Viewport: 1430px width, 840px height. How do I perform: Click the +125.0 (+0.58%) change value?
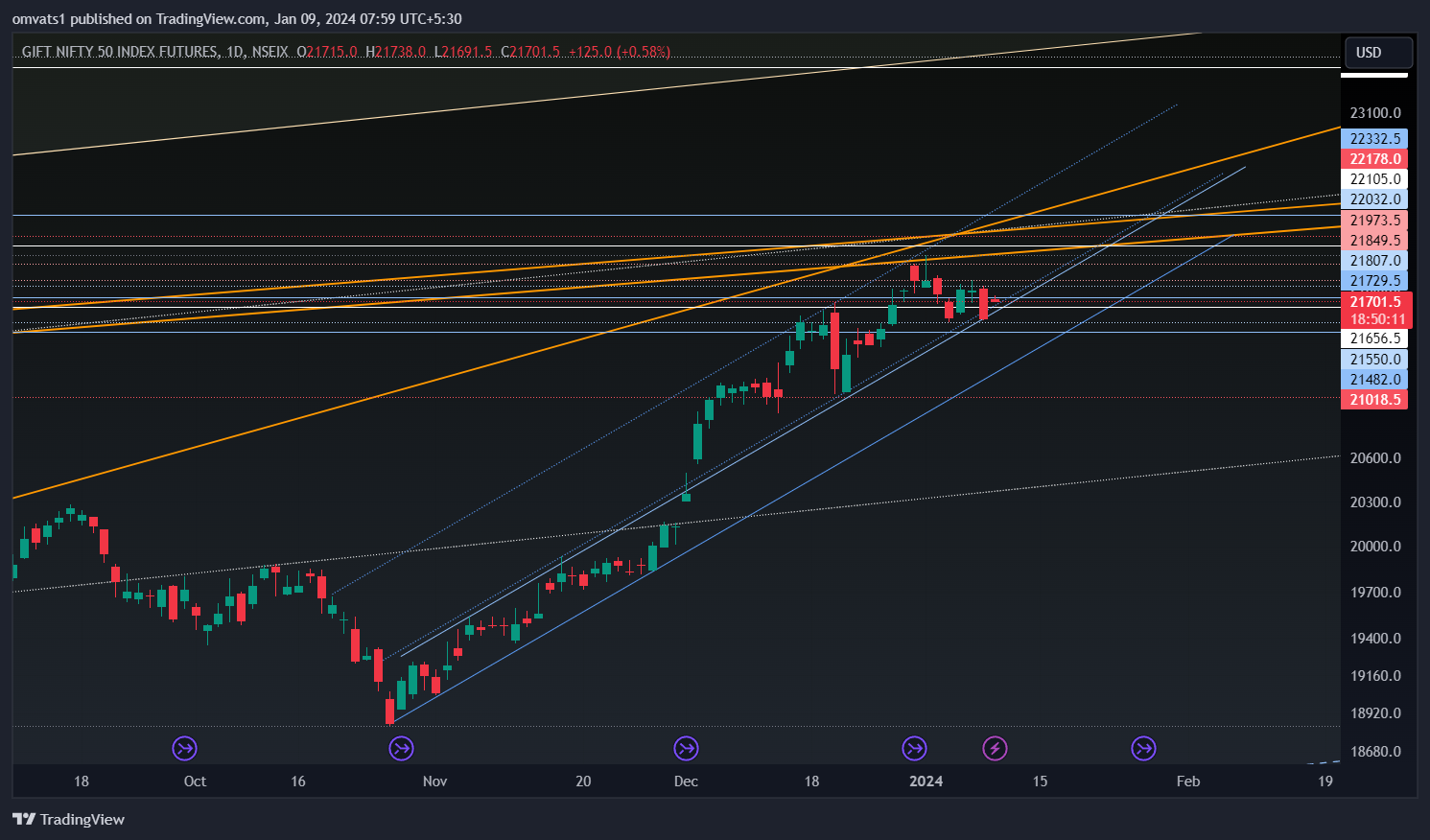pyautogui.click(x=620, y=52)
